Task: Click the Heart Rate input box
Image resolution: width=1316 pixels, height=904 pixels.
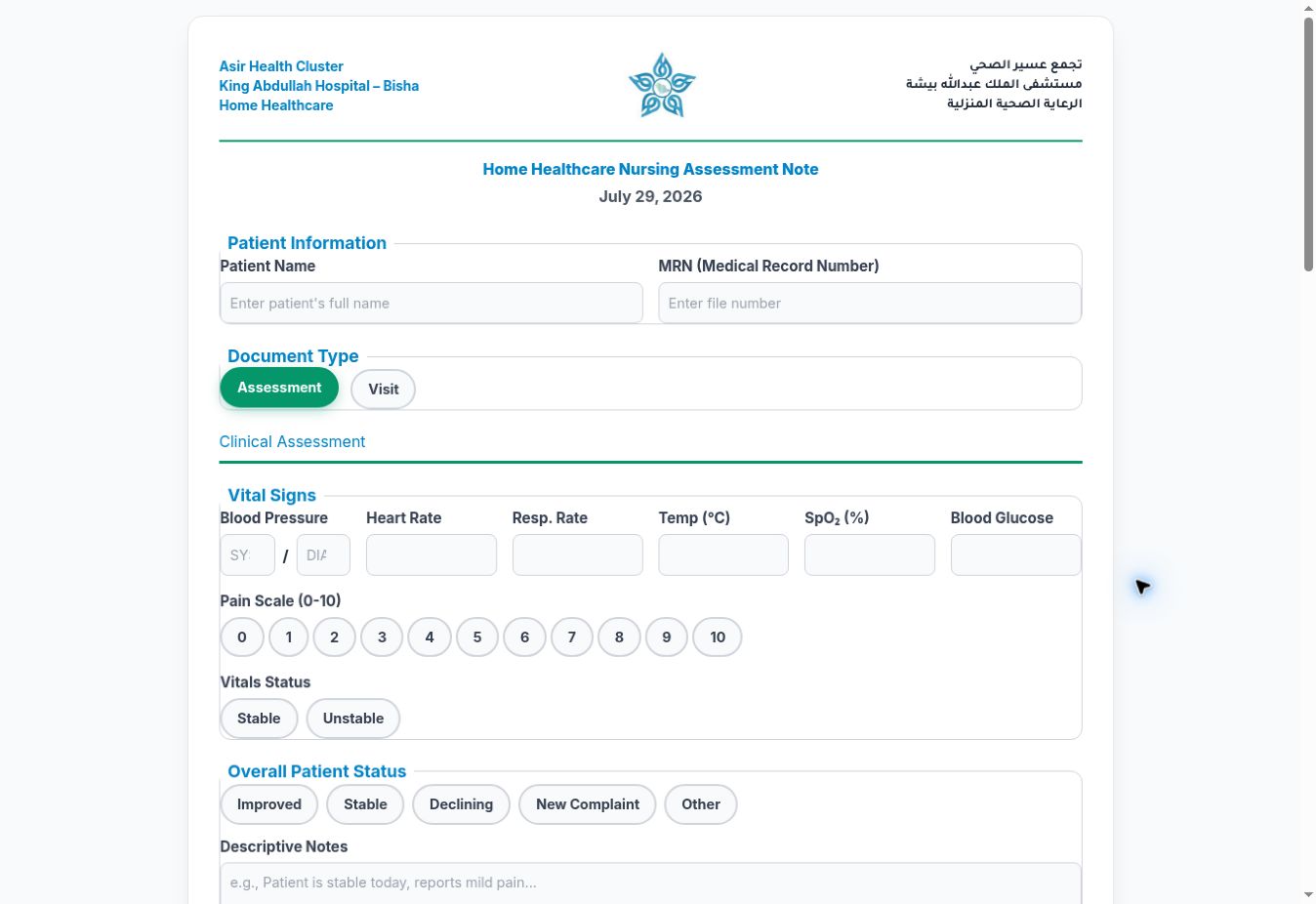Action: 432,555
